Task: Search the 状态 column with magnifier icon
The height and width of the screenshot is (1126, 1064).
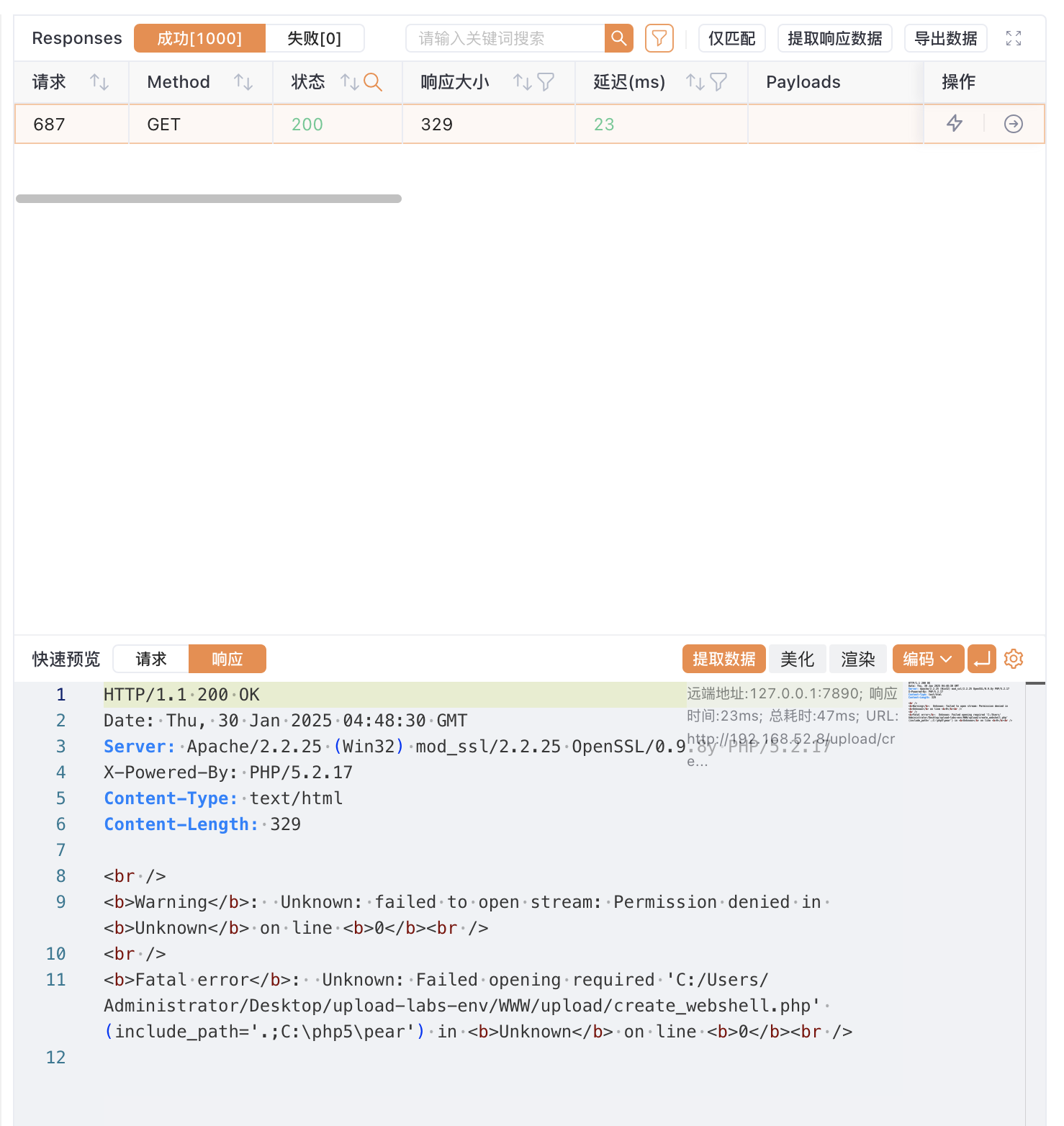Action: [x=373, y=82]
